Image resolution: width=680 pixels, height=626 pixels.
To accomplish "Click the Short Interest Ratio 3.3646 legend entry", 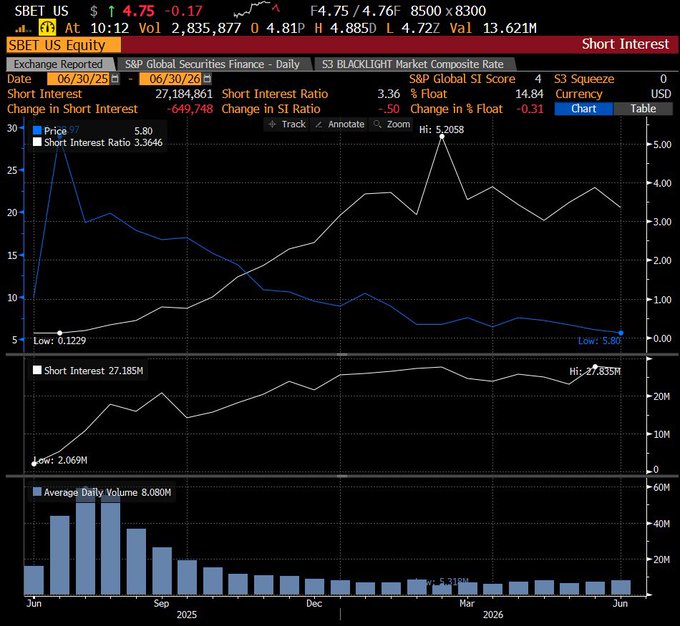I will 103,143.
